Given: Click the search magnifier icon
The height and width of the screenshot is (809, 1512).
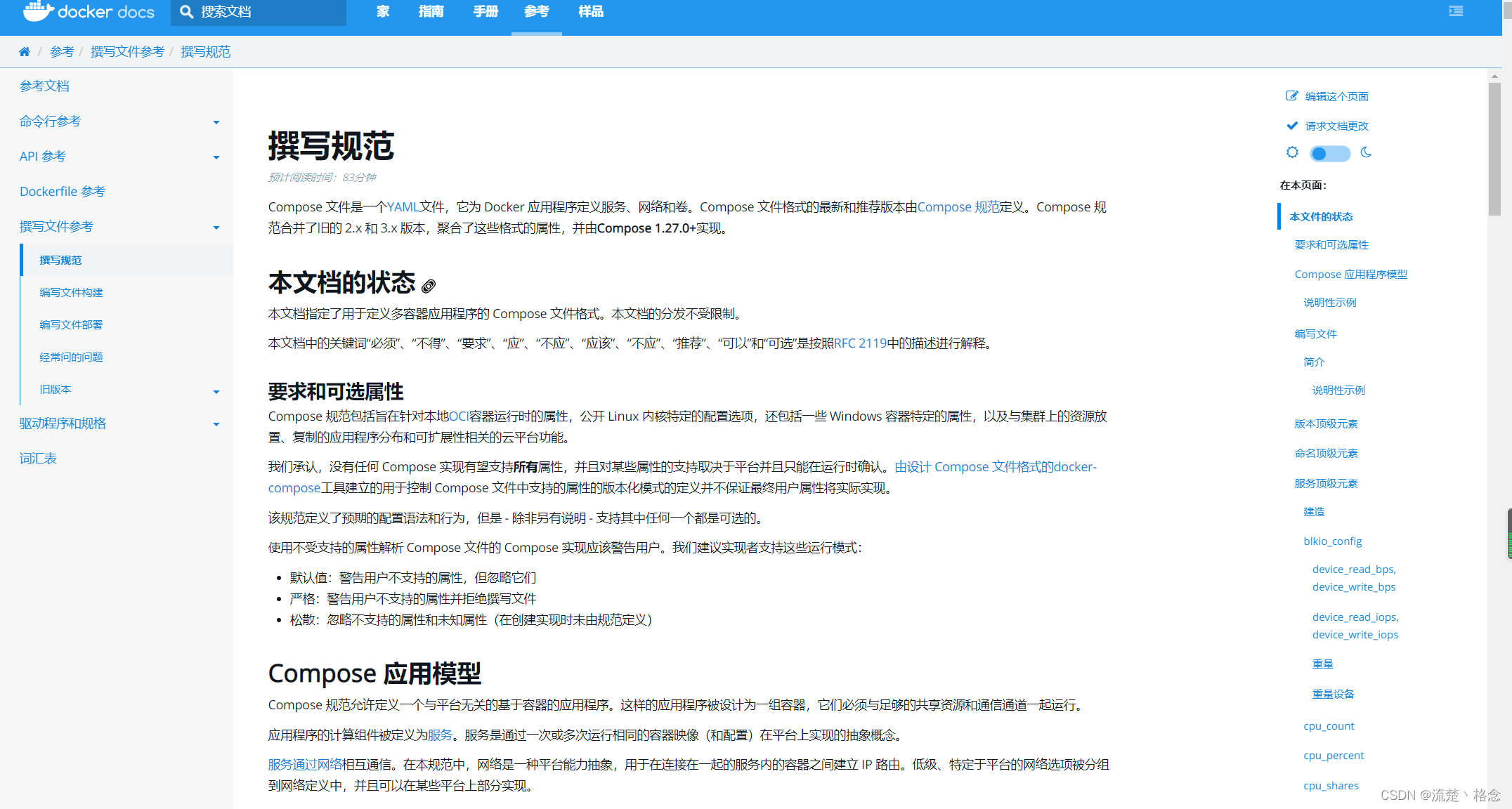Looking at the screenshot, I should 186,12.
